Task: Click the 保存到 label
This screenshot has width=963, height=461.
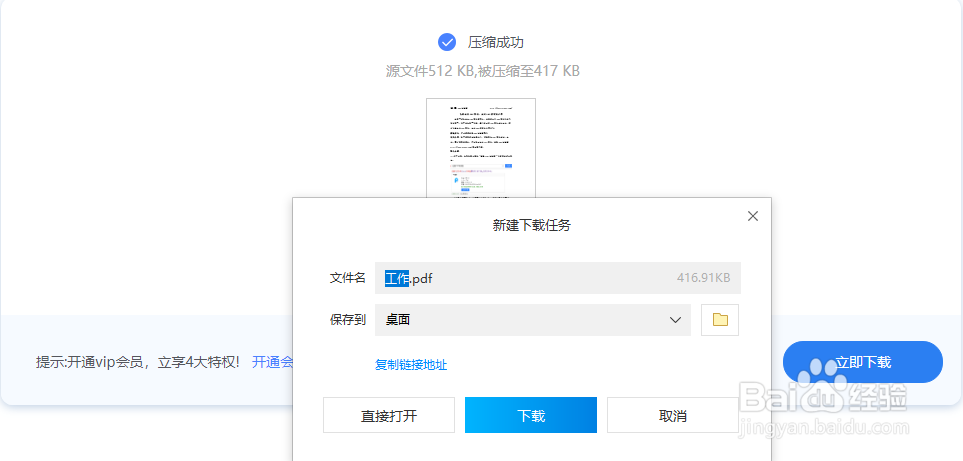Action: (x=348, y=320)
